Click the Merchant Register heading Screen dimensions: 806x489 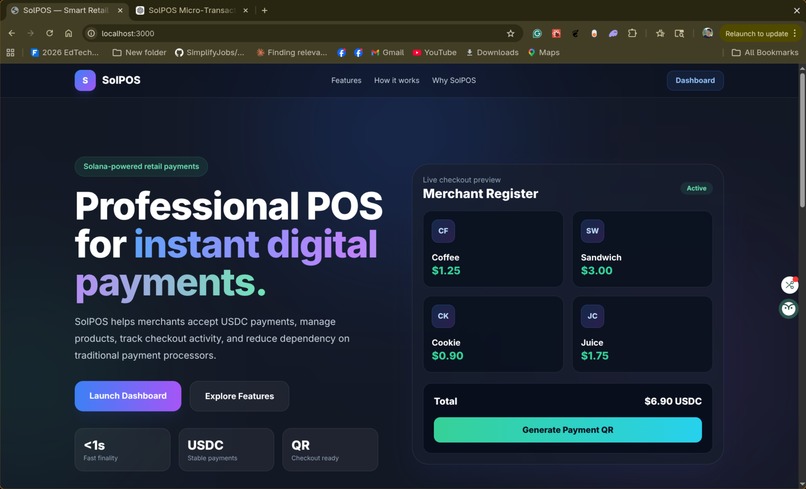[480, 194]
